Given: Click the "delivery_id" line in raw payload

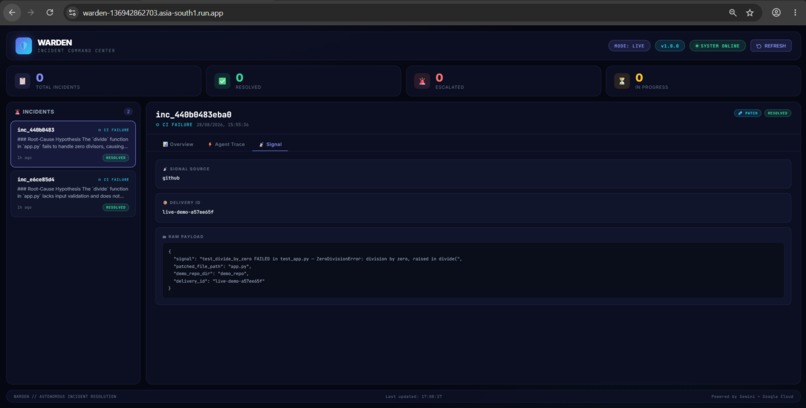Looking at the screenshot, I should click(219, 281).
